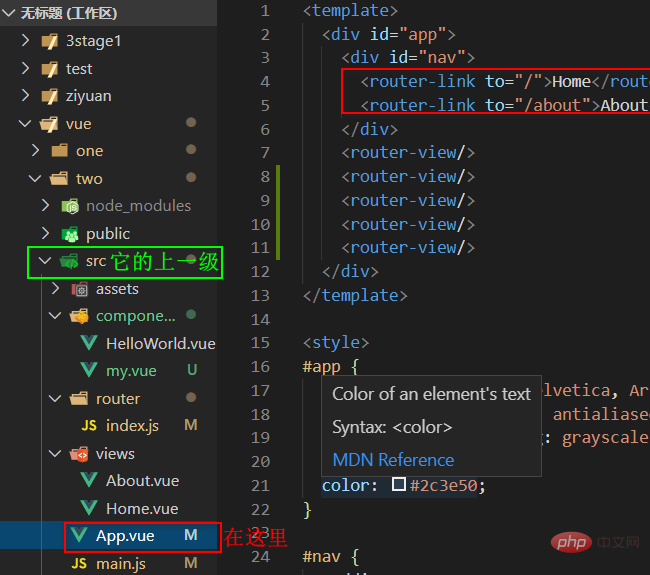Click the views folder icon
Image resolution: width=650 pixels, height=575 pixels.
pyautogui.click(x=79, y=454)
